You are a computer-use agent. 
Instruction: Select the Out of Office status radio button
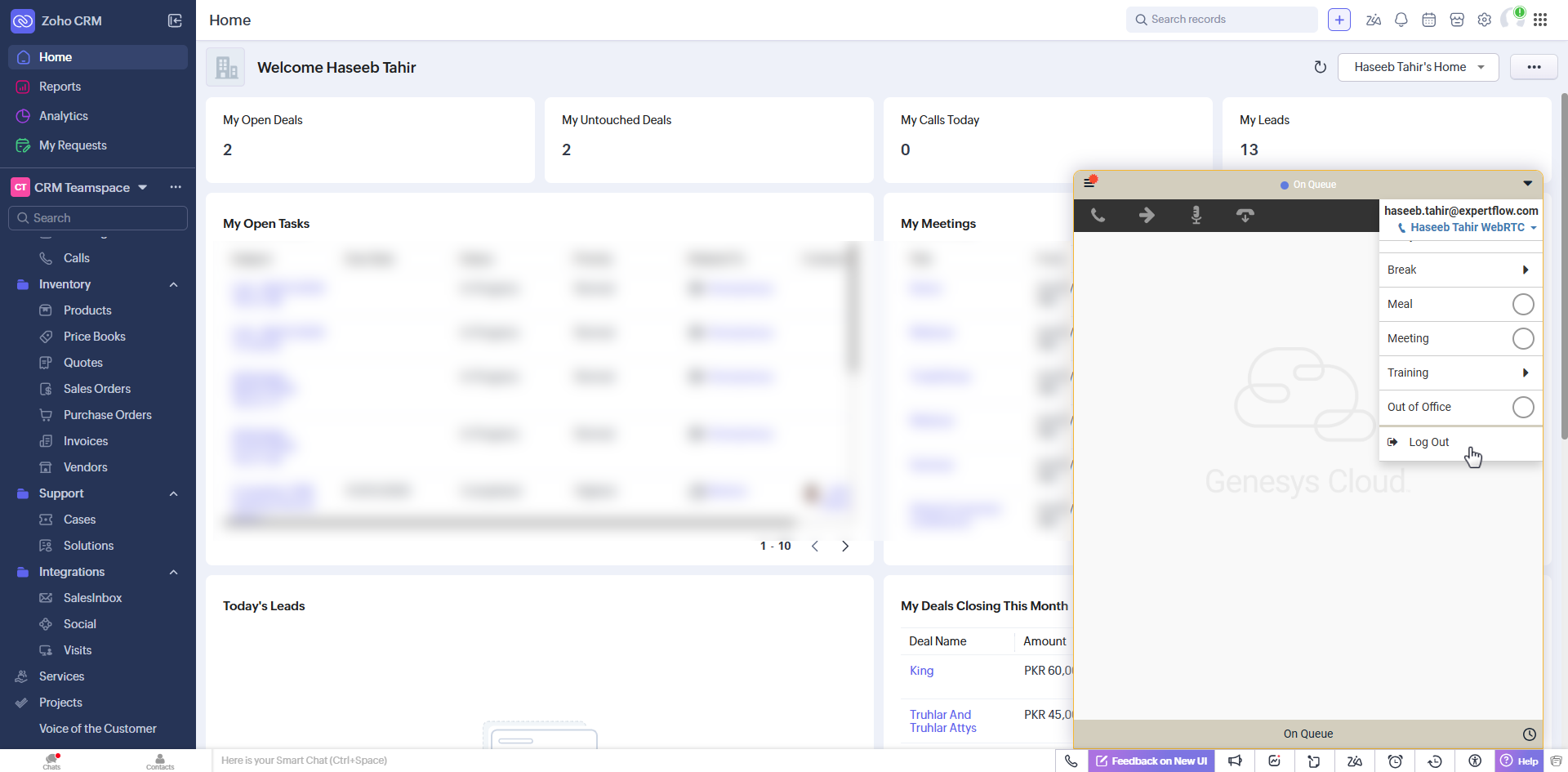[x=1522, y=408]
